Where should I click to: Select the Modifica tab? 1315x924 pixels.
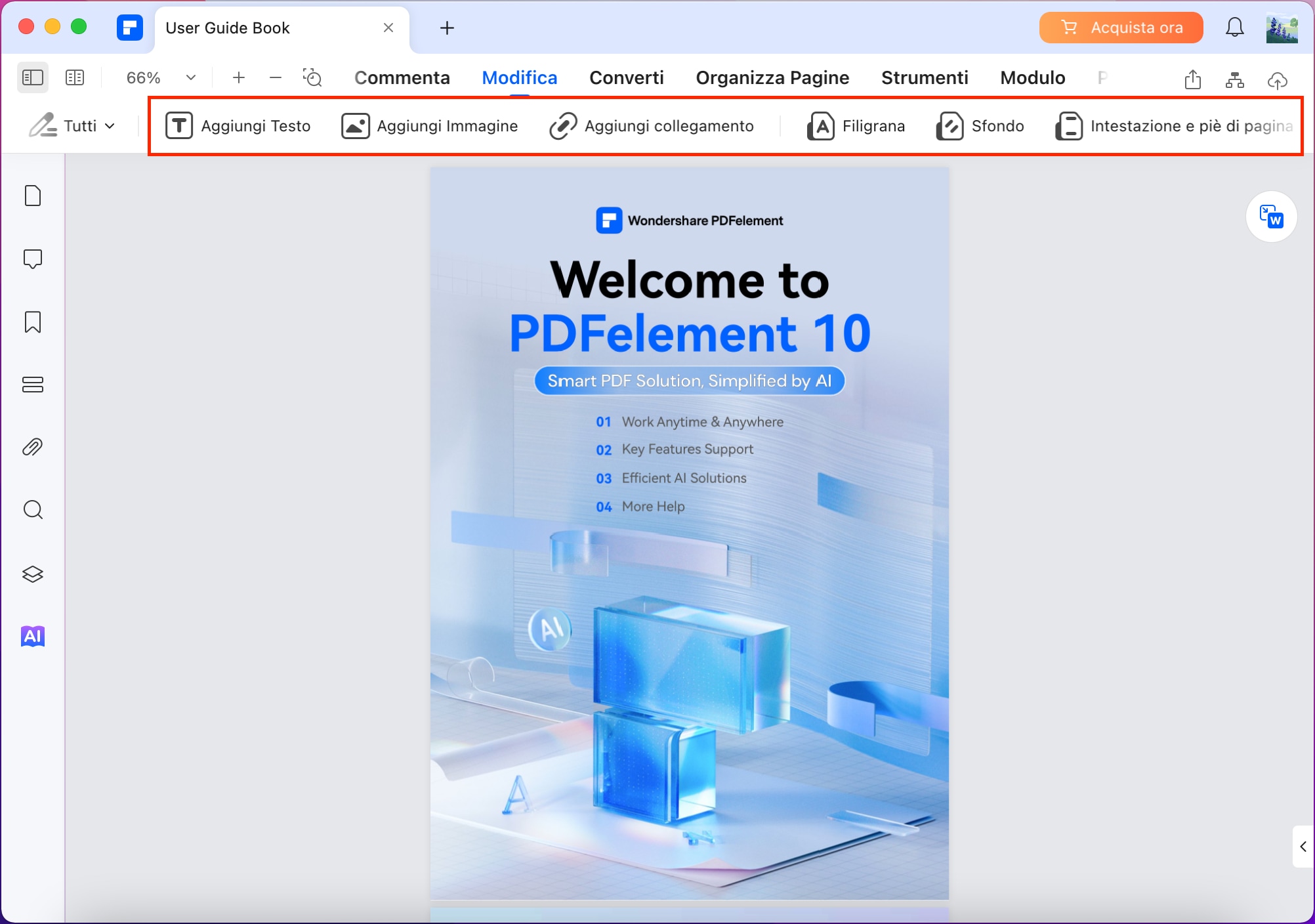520,77
